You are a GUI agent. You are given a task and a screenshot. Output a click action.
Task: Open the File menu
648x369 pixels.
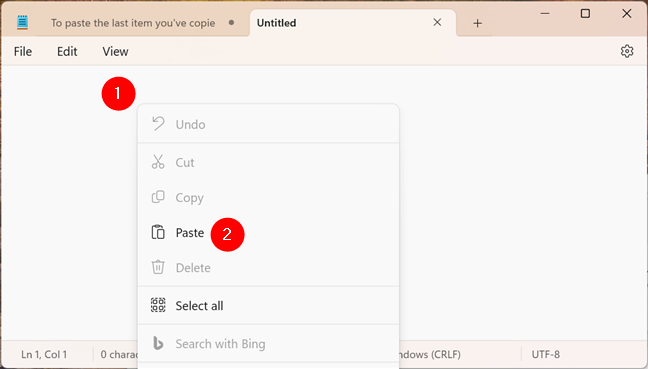(x=23, y=52)
